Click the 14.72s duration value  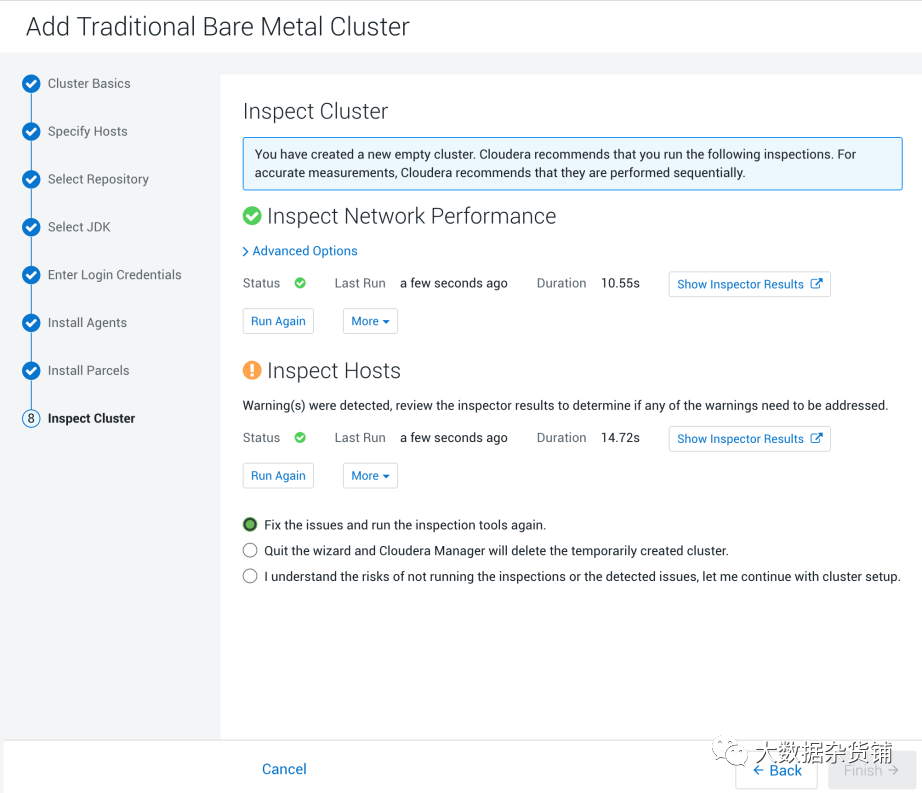620,438
